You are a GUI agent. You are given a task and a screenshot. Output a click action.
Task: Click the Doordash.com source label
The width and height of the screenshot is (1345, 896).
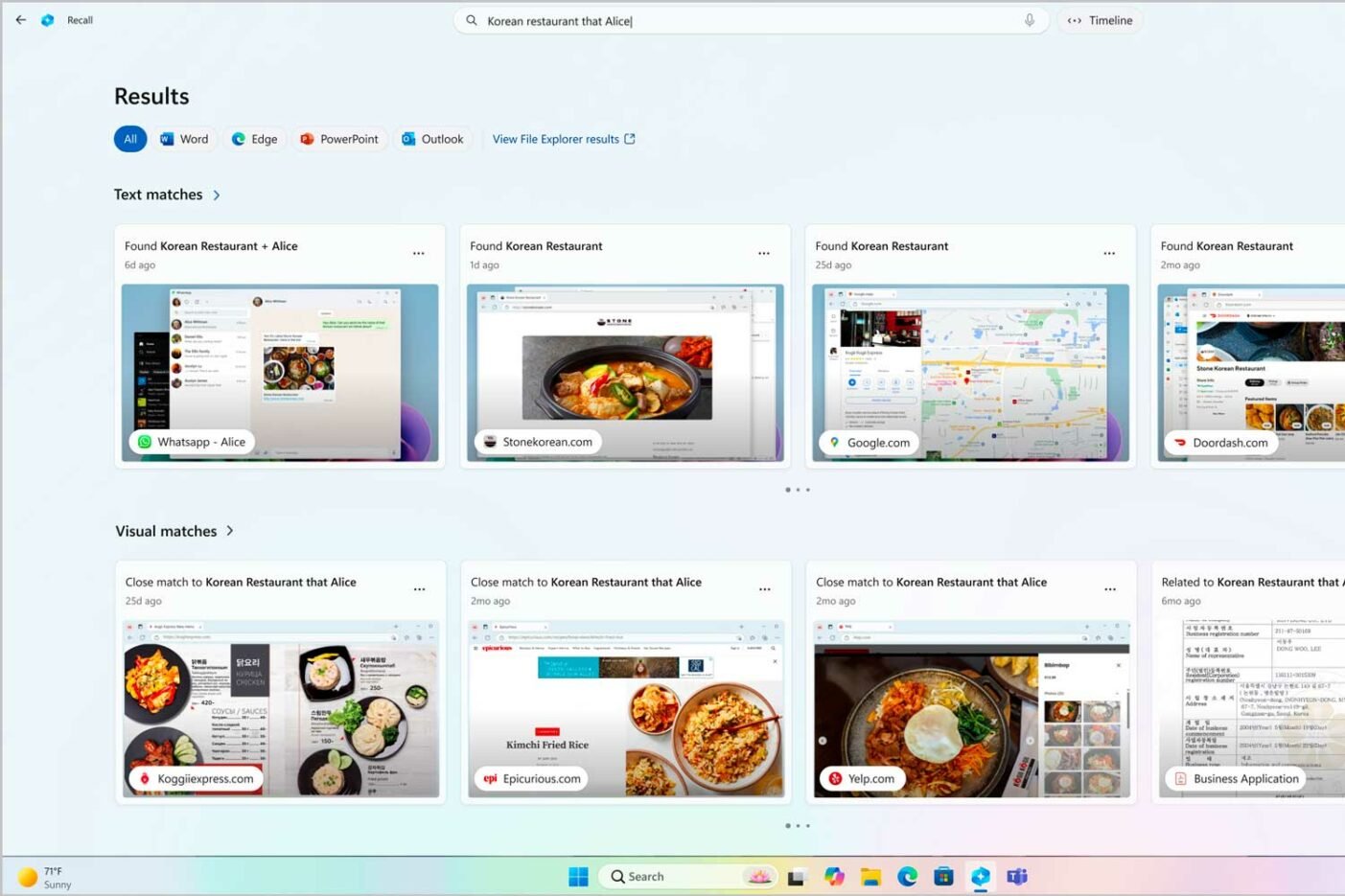(1220, 443)
